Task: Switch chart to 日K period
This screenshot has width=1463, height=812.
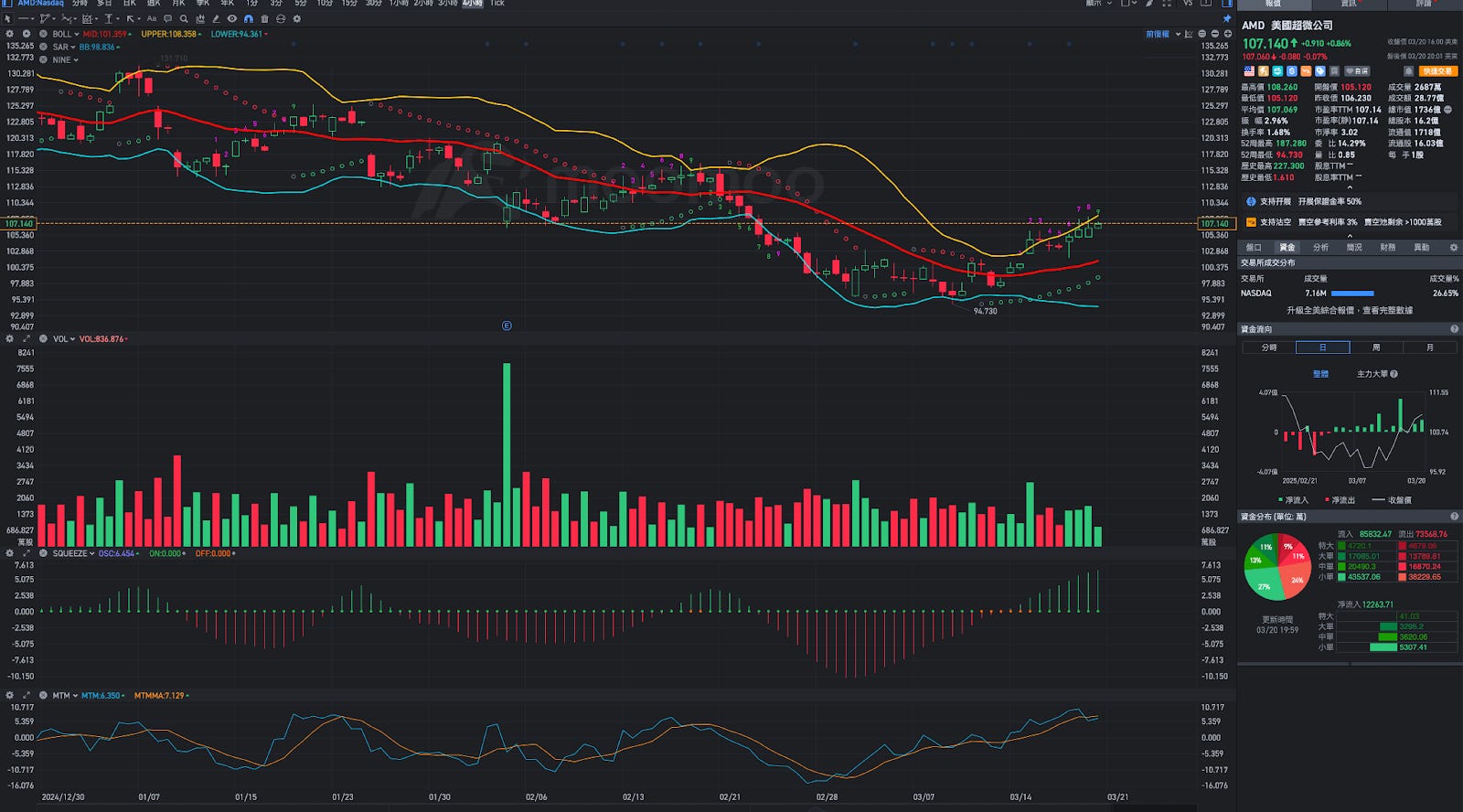Action: 130,4
